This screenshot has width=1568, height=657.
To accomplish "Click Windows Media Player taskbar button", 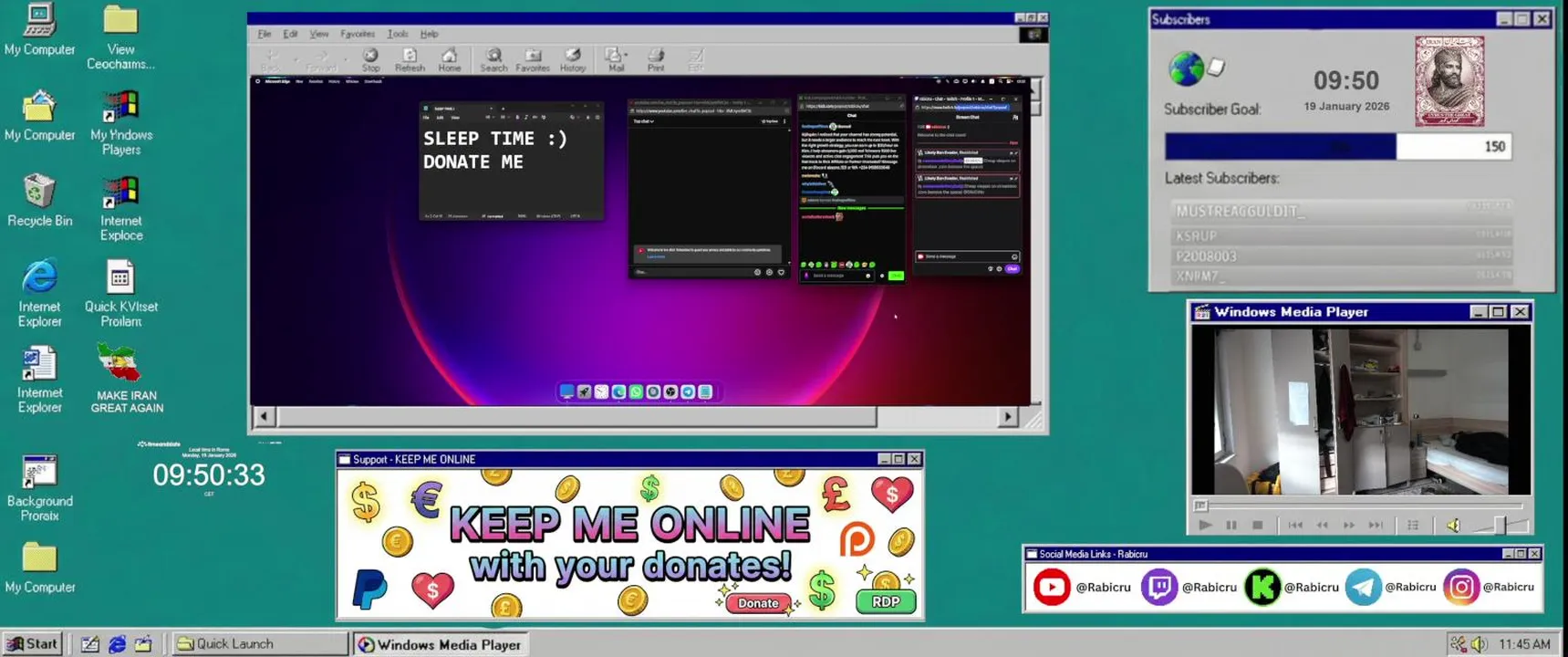I will click(441, 644).
